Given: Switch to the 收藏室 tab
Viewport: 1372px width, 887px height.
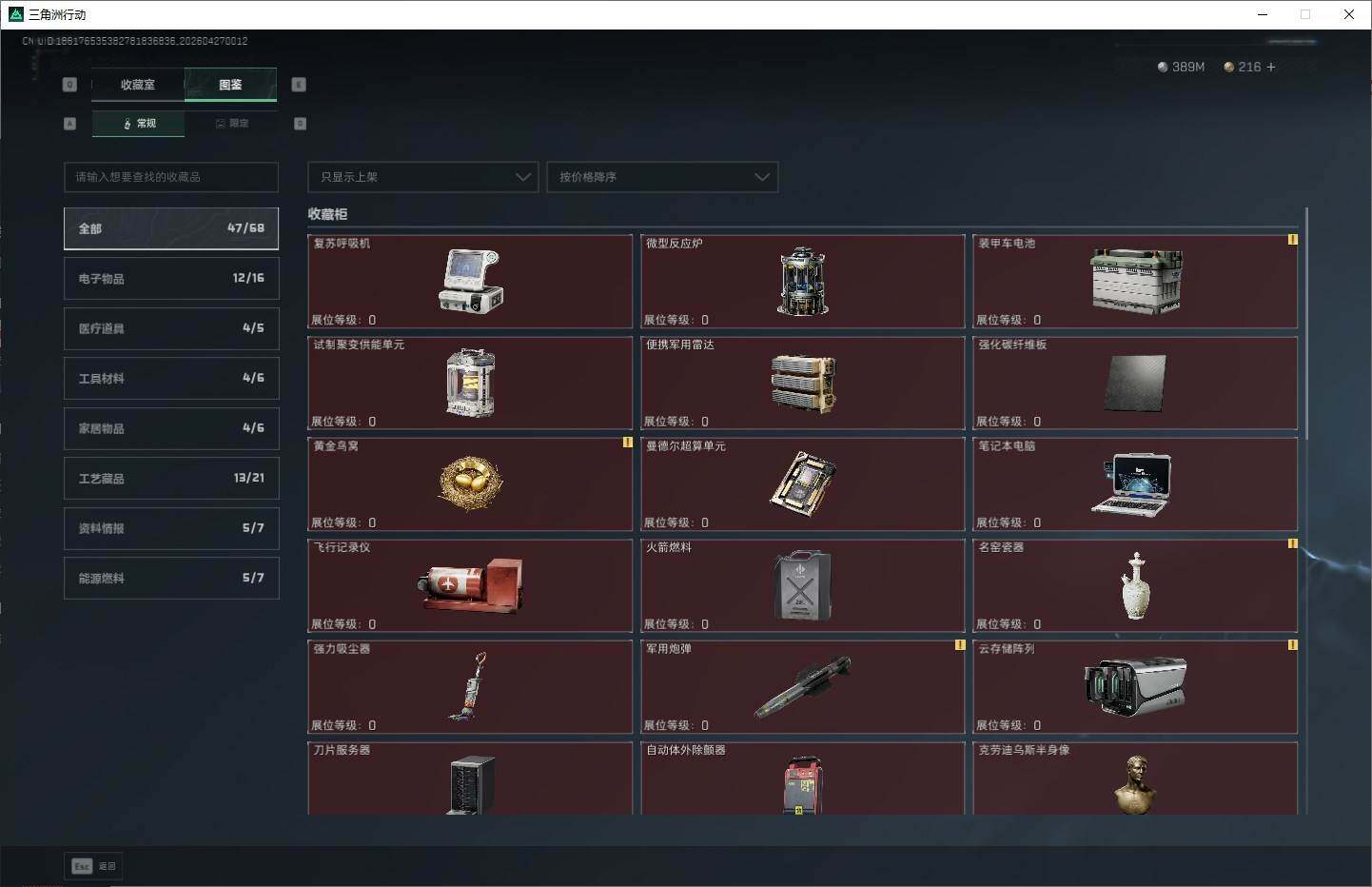Looking at the screenshot, I should (138, 85).
